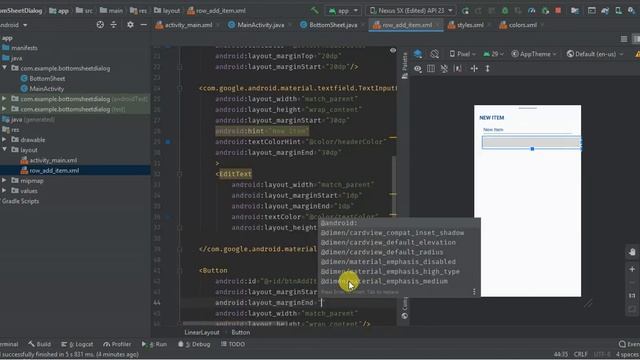Open the SDK Manager icon
640x360 pixels.
pyautogui.click(x=632, y=11)
